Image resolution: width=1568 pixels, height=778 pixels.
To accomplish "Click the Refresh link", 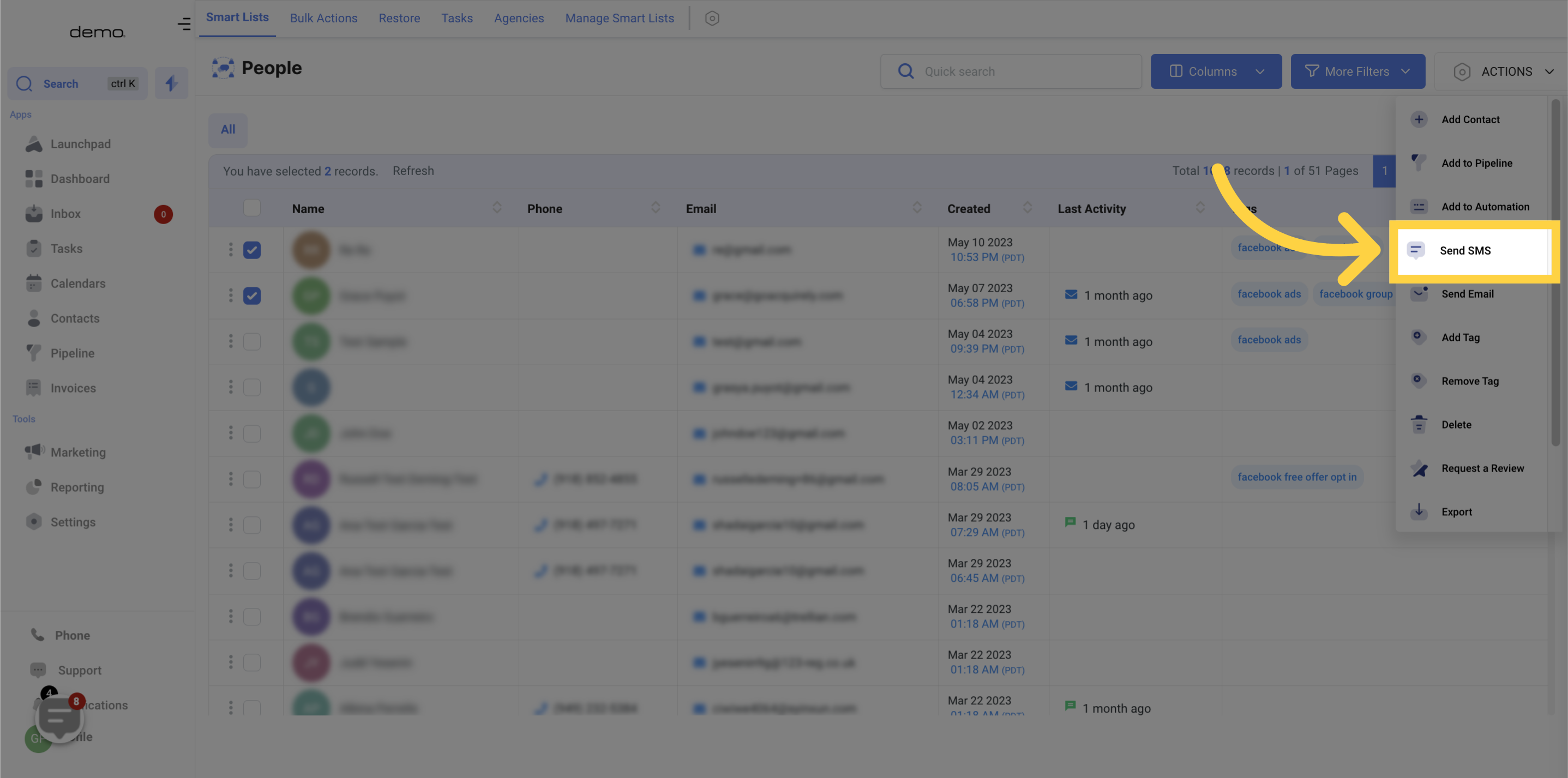I will (413, 170).
